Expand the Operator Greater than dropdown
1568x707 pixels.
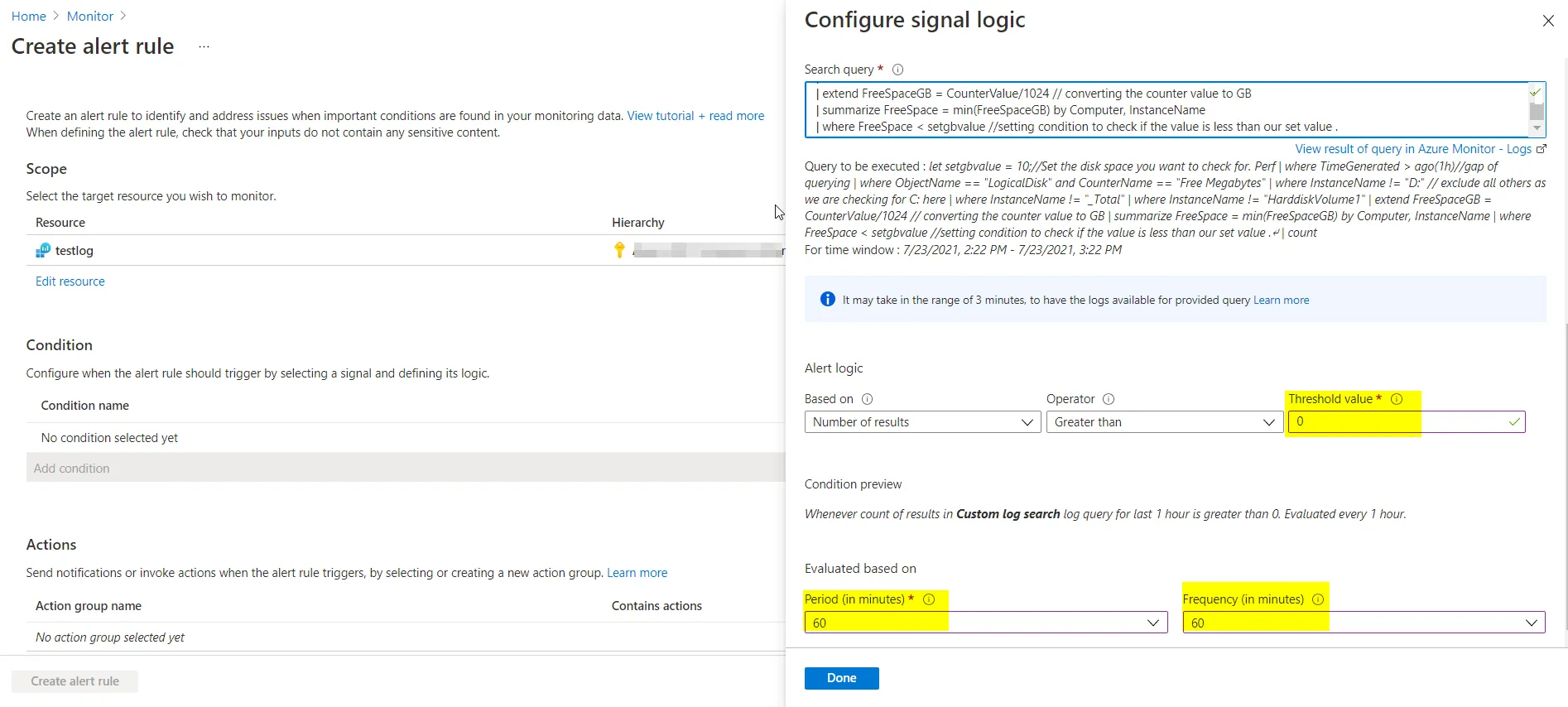tap(1164, 422)
